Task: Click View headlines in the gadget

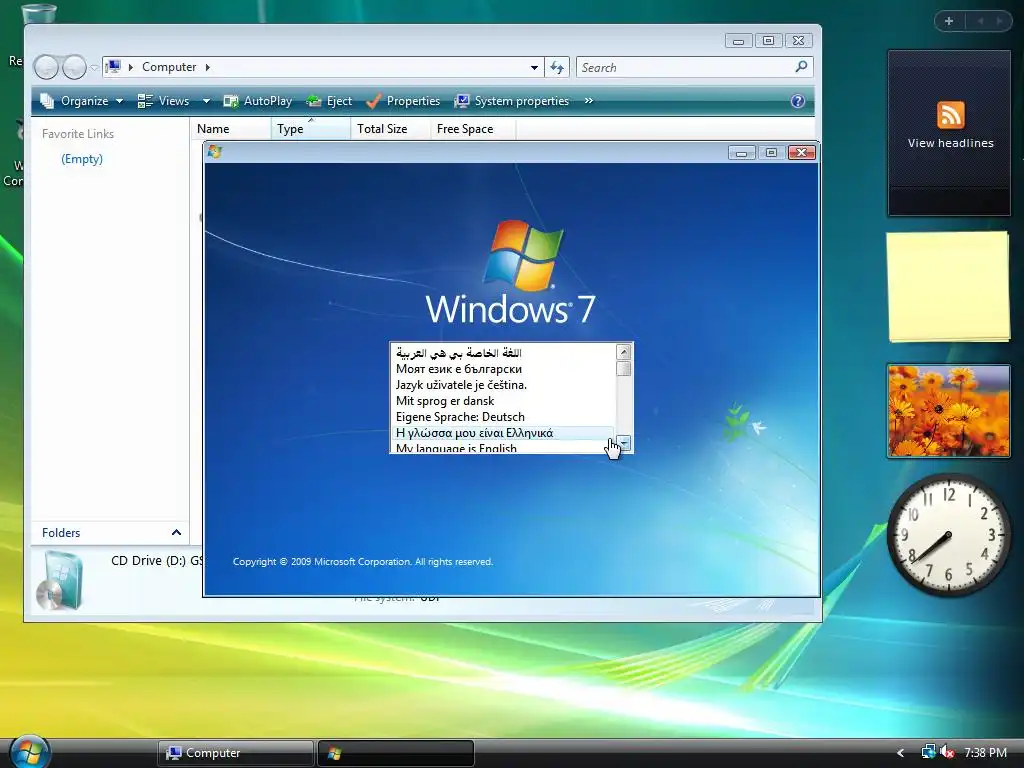Action: coord(950,143)
